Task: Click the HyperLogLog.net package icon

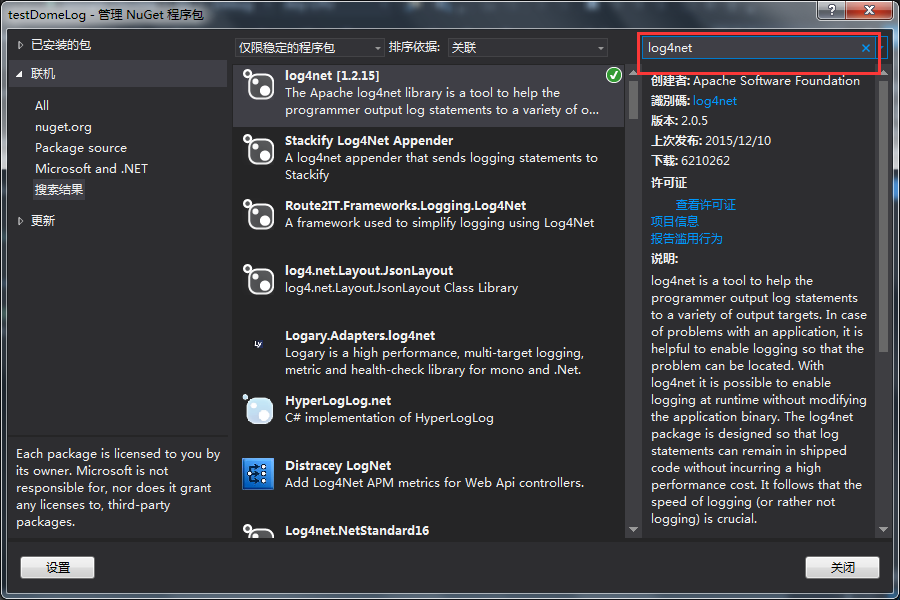Action: (x=259, y=409)
